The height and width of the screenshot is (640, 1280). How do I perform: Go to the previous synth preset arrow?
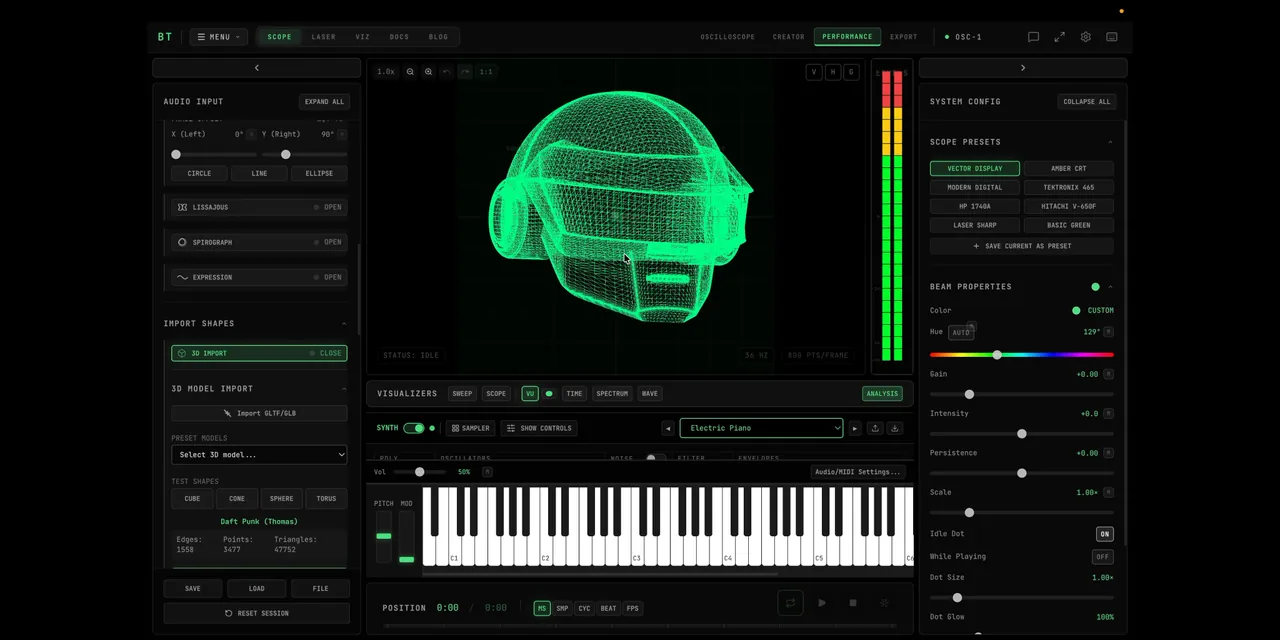(x=668, y=428)
